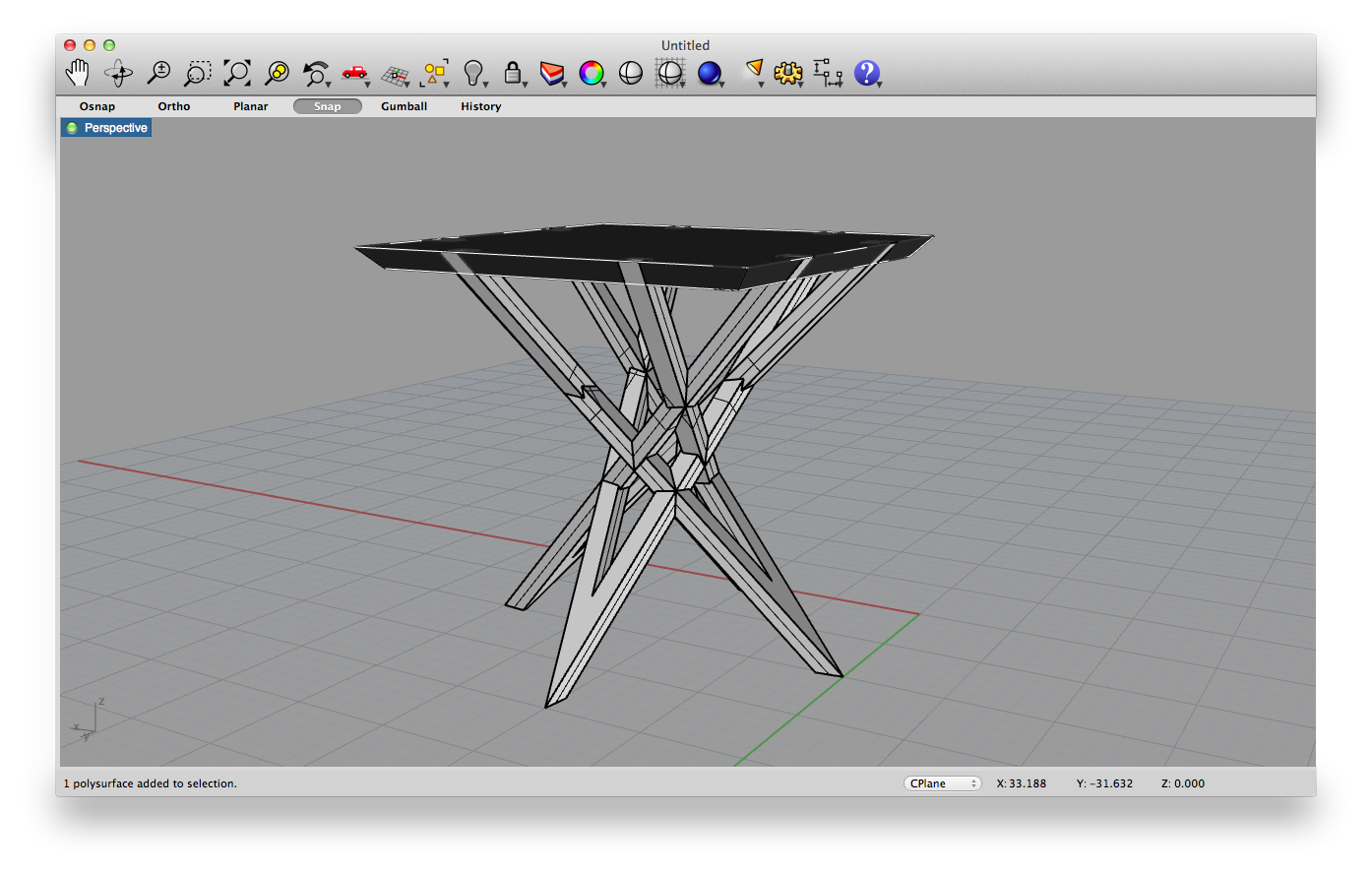Open the dropdown arrow beside the help icon
Screen dimensions: 1372x874
point(881,84)
